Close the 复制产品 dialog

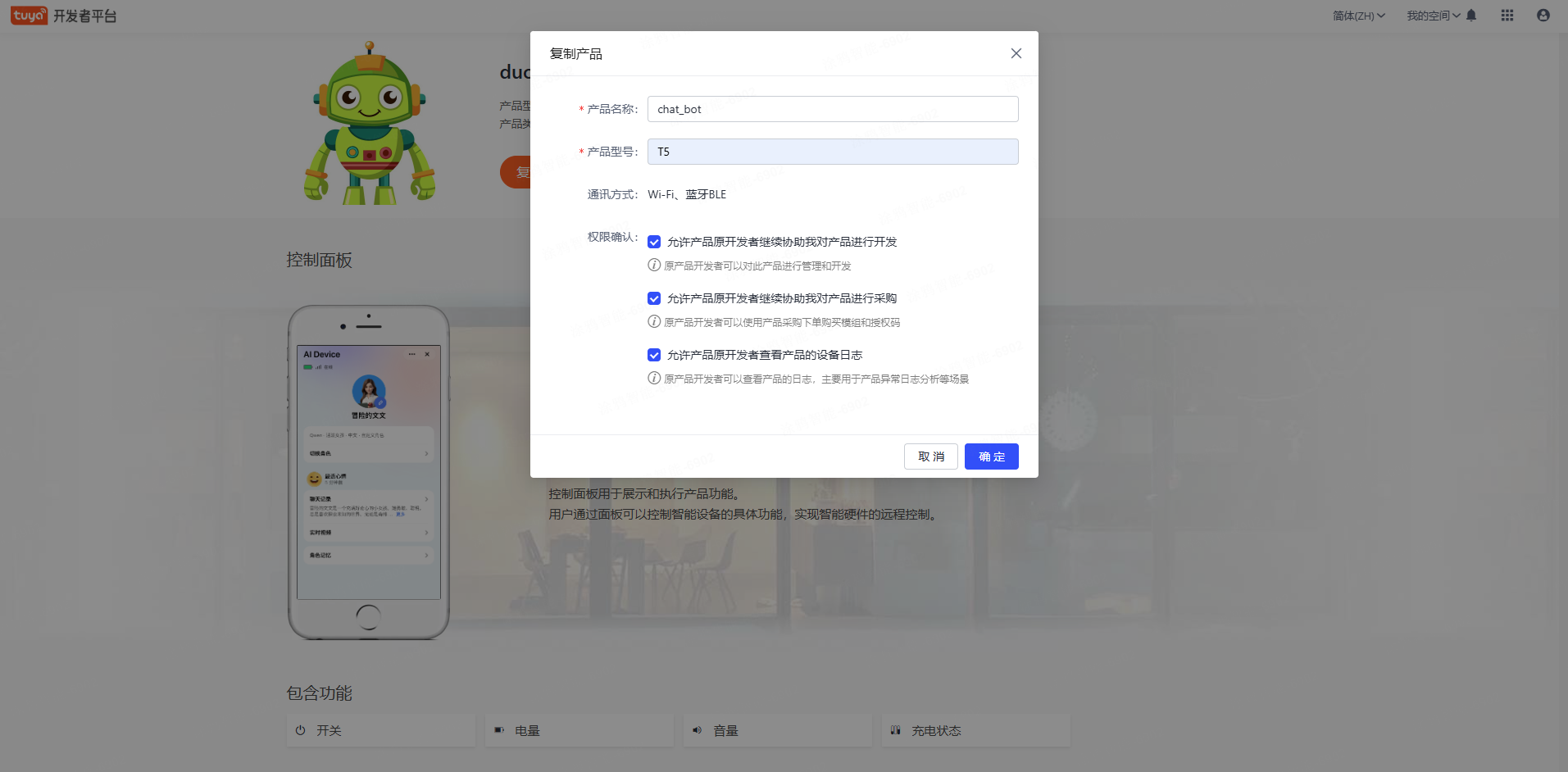(1016, 53)
